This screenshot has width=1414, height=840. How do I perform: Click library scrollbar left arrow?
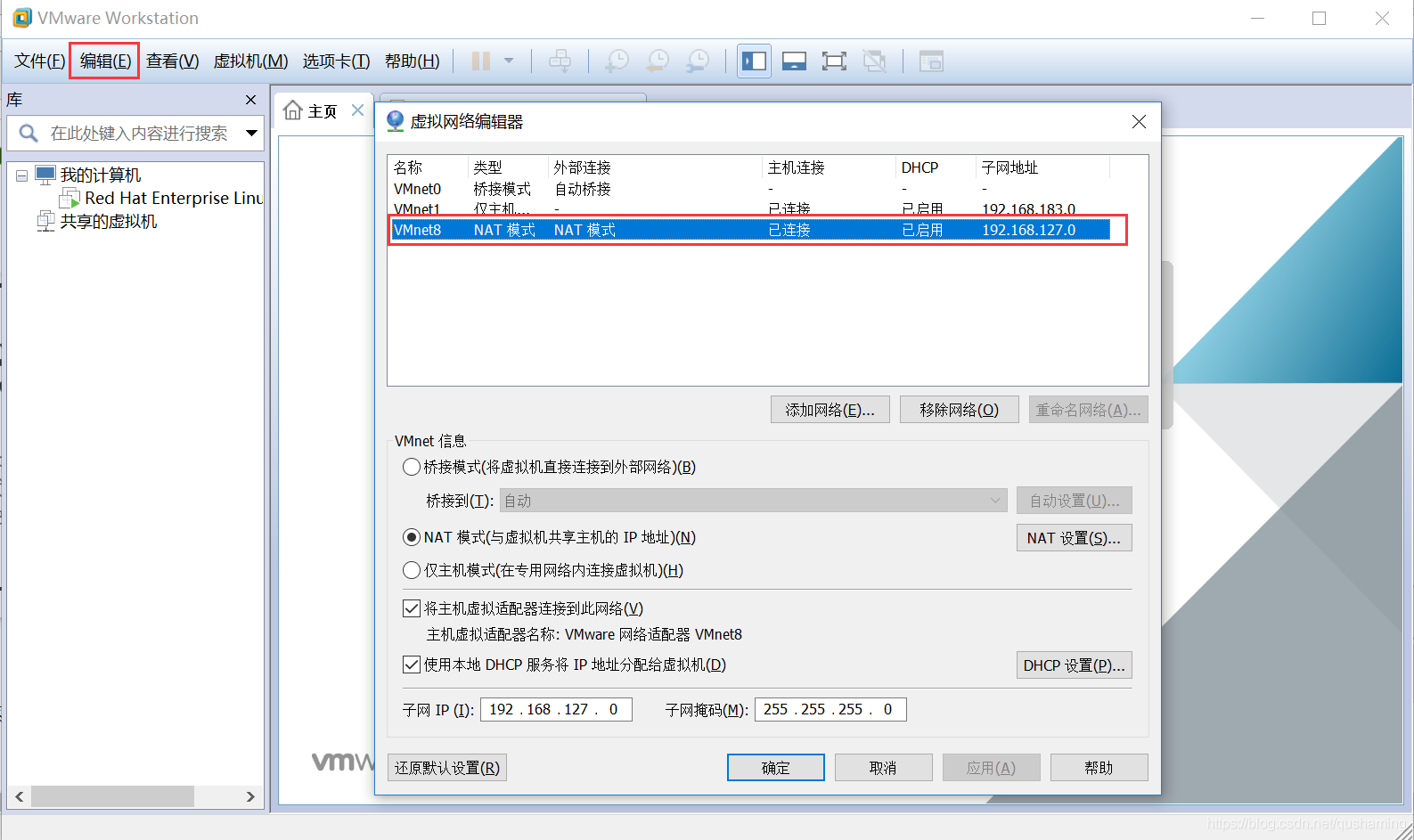tap(19, 796)
